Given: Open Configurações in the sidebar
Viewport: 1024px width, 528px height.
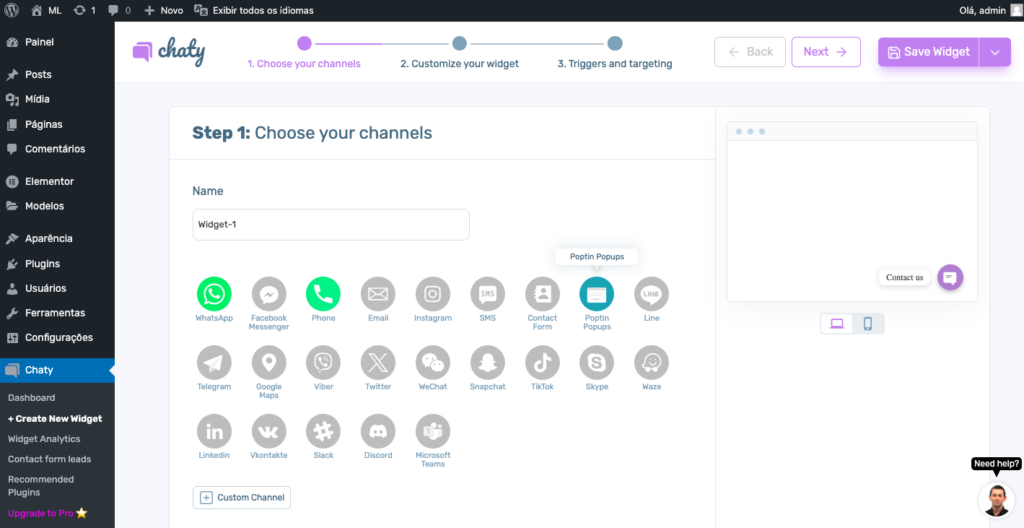Looking at the screenshot, I should (x=57, y=338).
